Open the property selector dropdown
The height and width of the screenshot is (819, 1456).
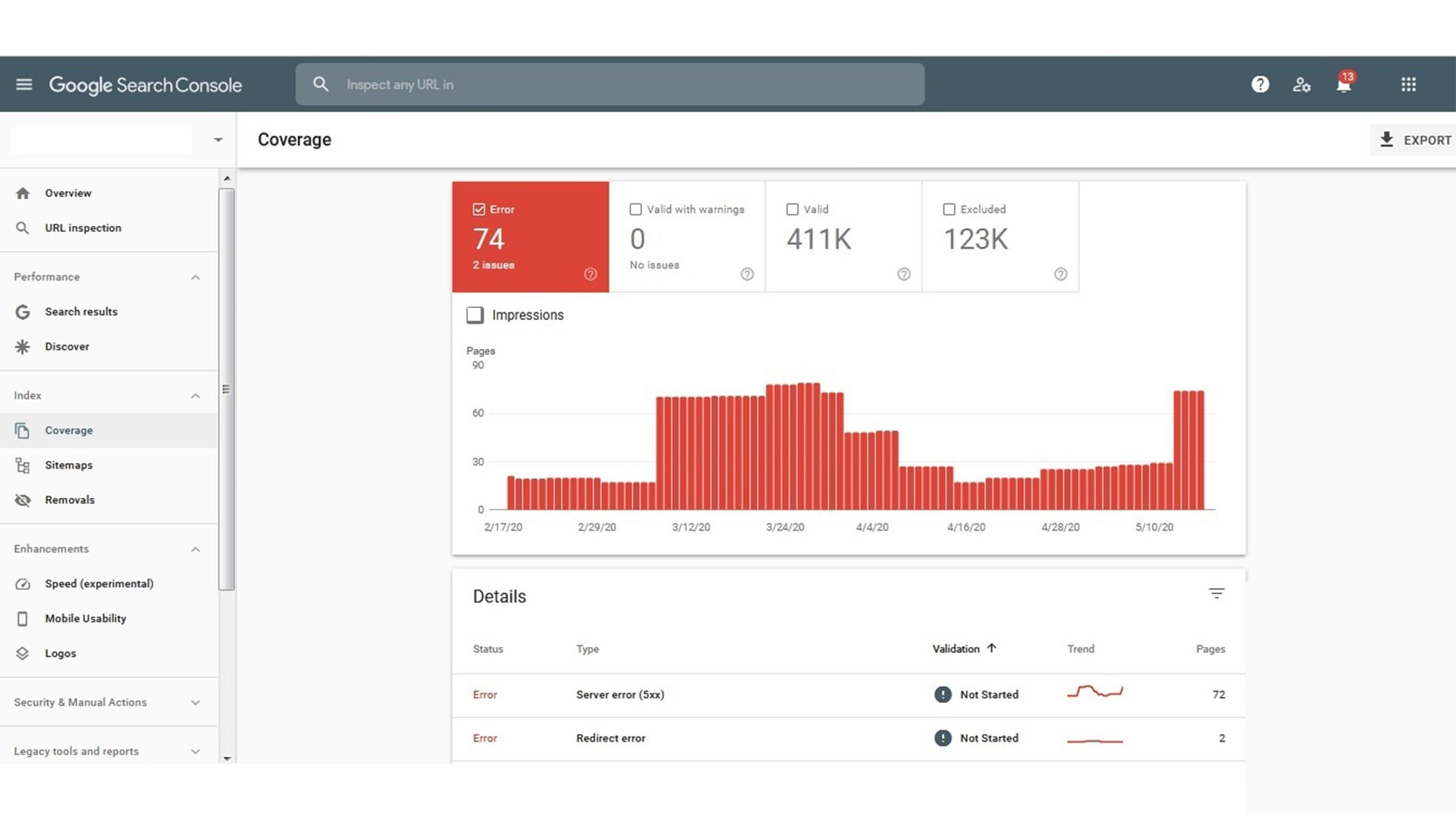pos(218,140)
